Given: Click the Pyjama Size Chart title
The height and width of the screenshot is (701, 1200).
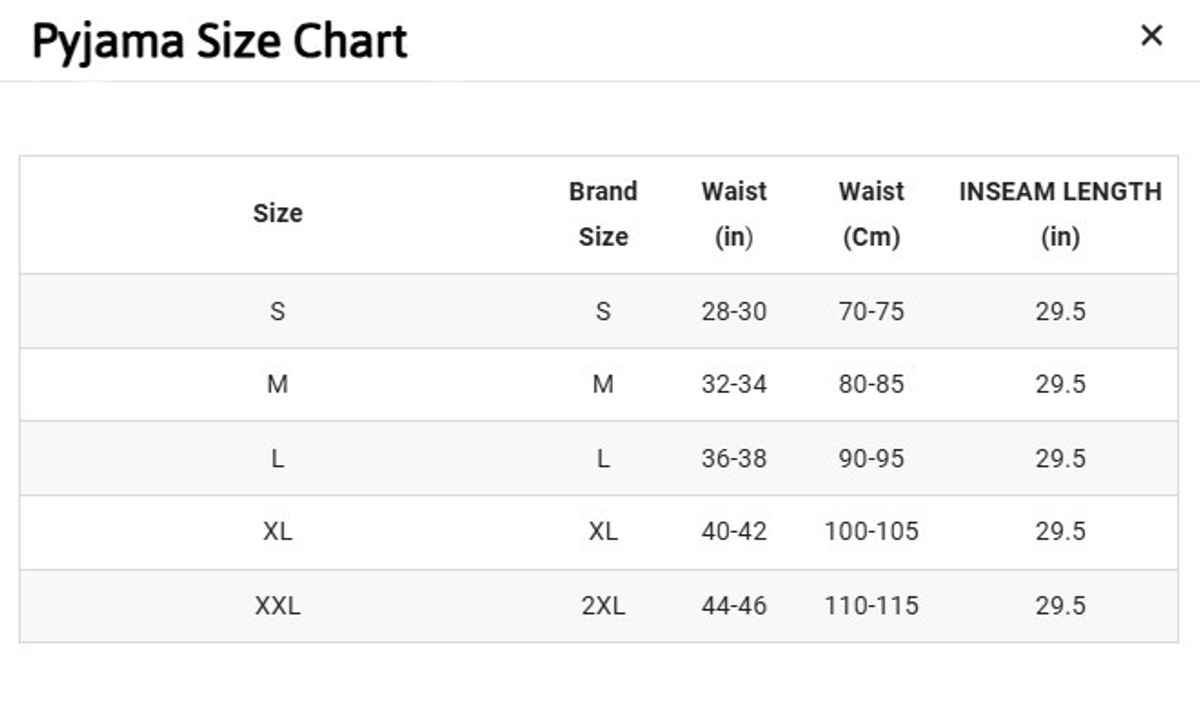Looking at the screenshot, I should tap(220, 41).
